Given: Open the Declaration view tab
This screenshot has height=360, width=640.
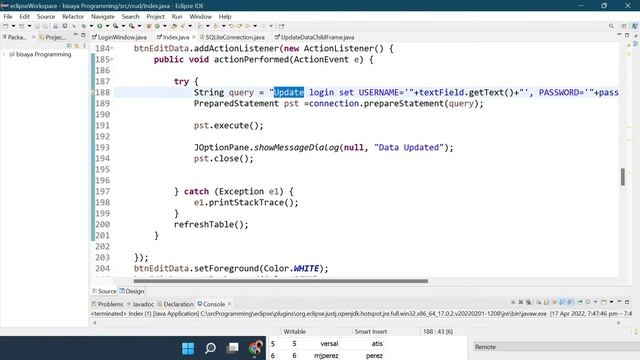Looking at the screenshot, I should [x=175, y=304].
